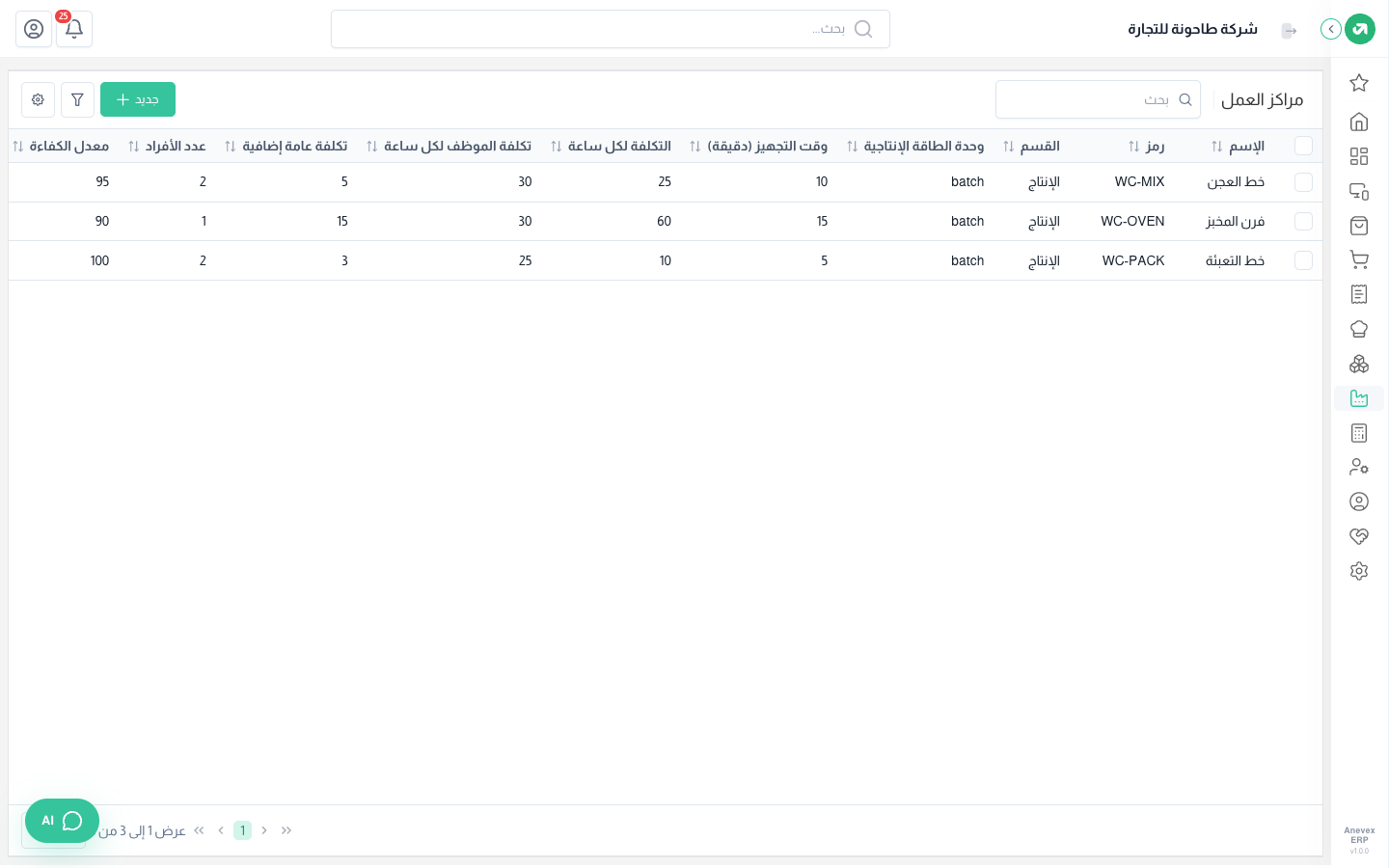Collapse the sidebar with the chevron button
The width and height of the screenshot is (1389, 868).
[1331, 29]
